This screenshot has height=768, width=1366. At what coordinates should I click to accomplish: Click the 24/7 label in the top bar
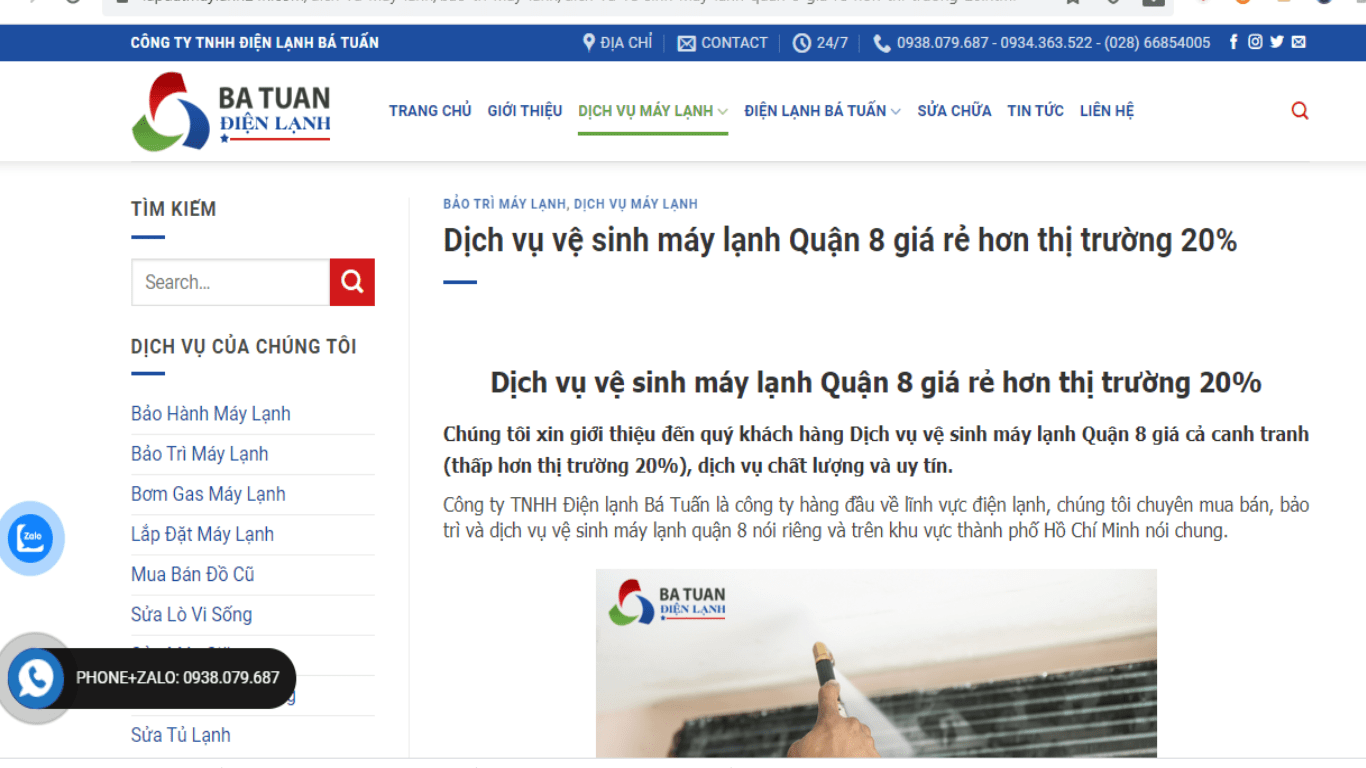[832, 43]
